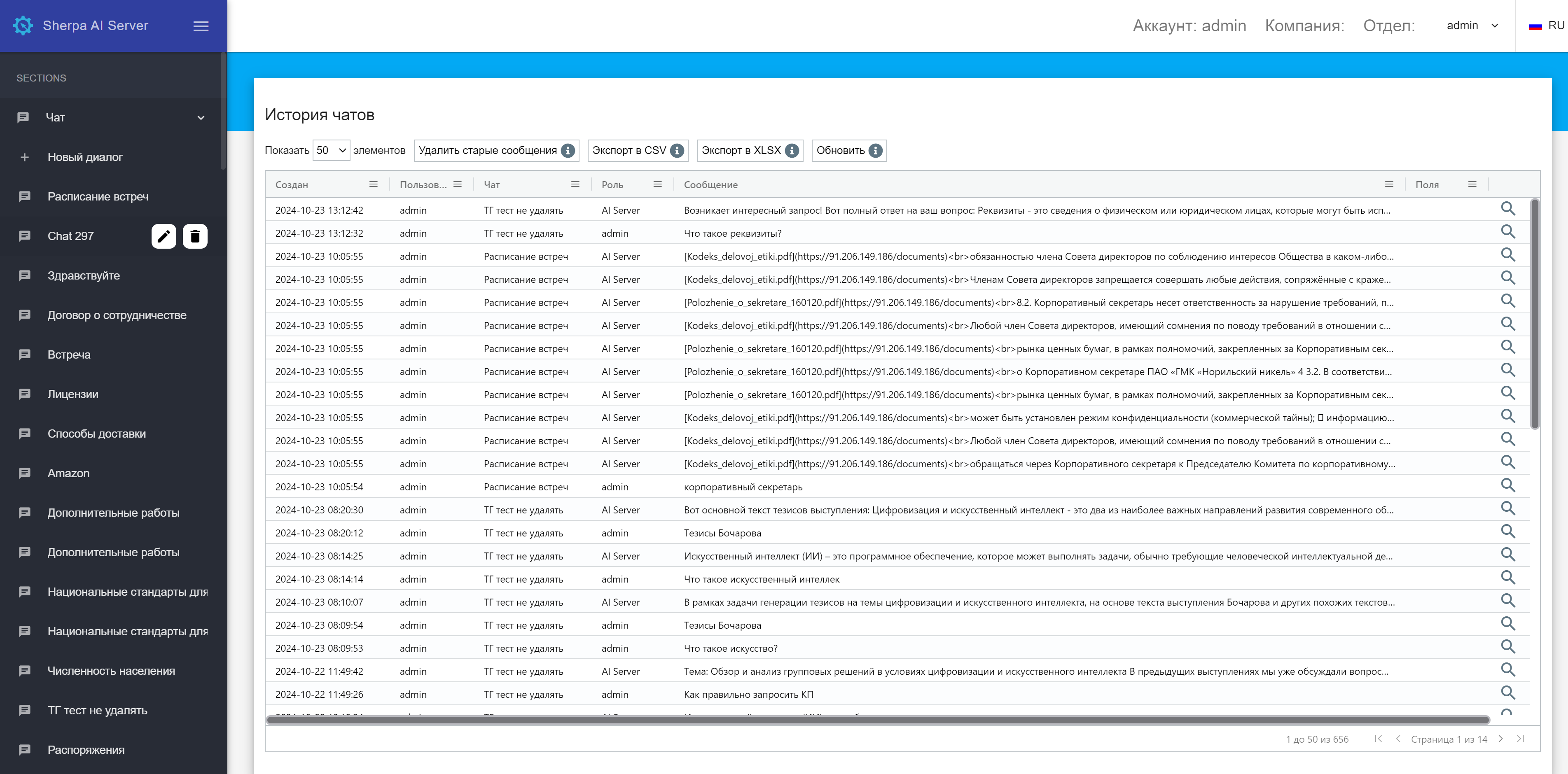Open the Пользов... column menu icon
Screen dimensions: 1568x774
[457, 184]
